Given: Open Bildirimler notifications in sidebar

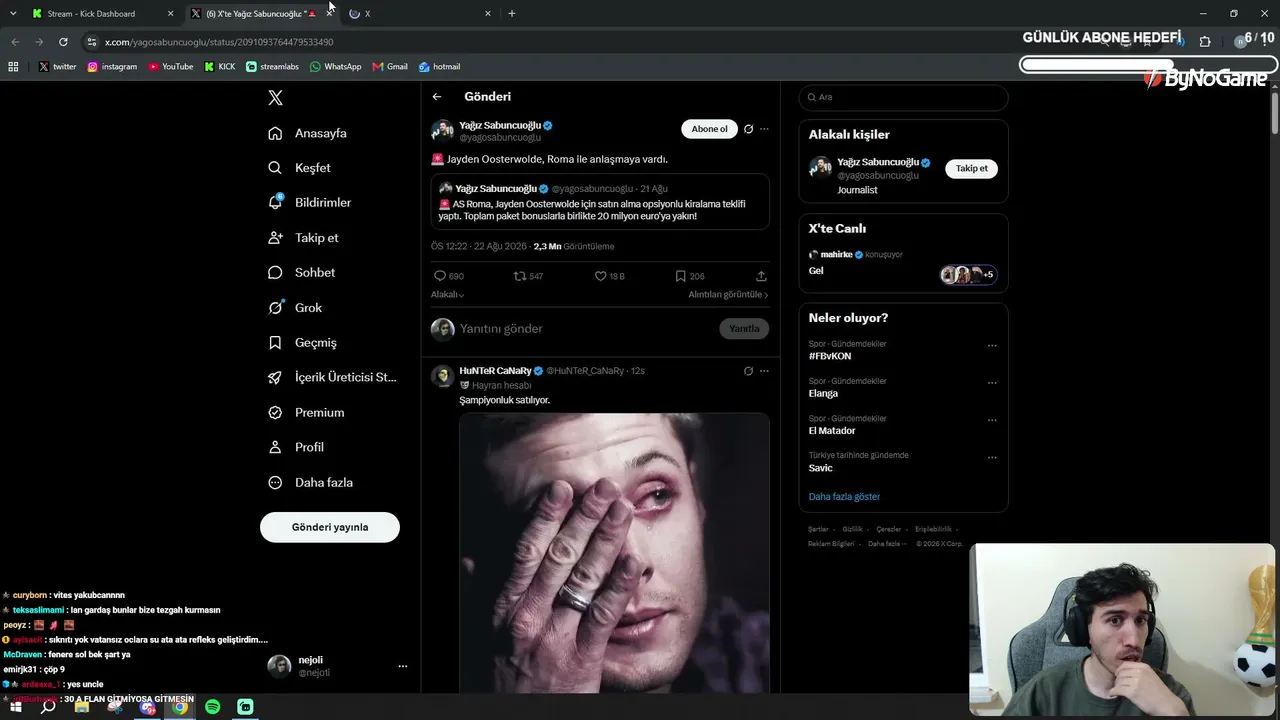Looking at the screenshot, I should pyautogui.click(x=309, y=203).
